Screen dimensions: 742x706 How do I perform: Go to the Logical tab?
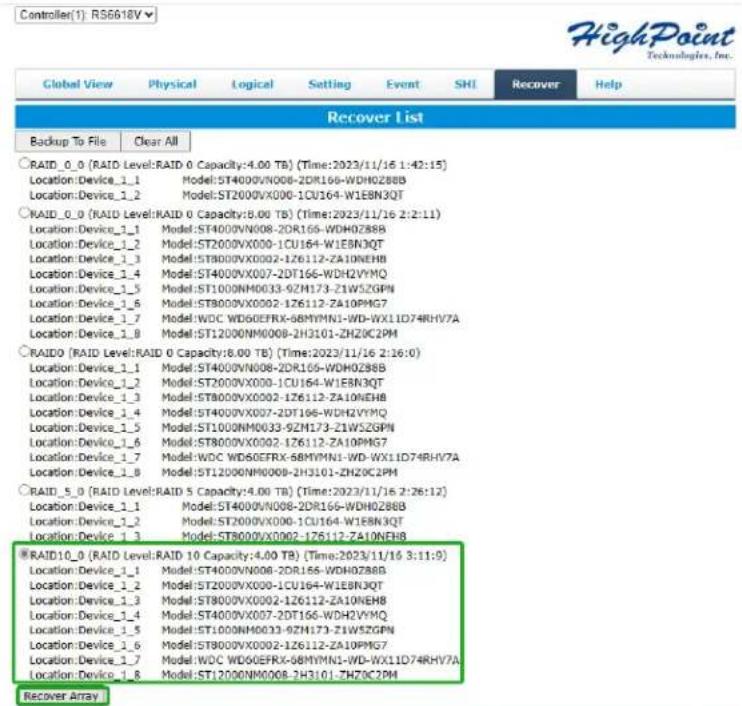[x=252, y=84]
